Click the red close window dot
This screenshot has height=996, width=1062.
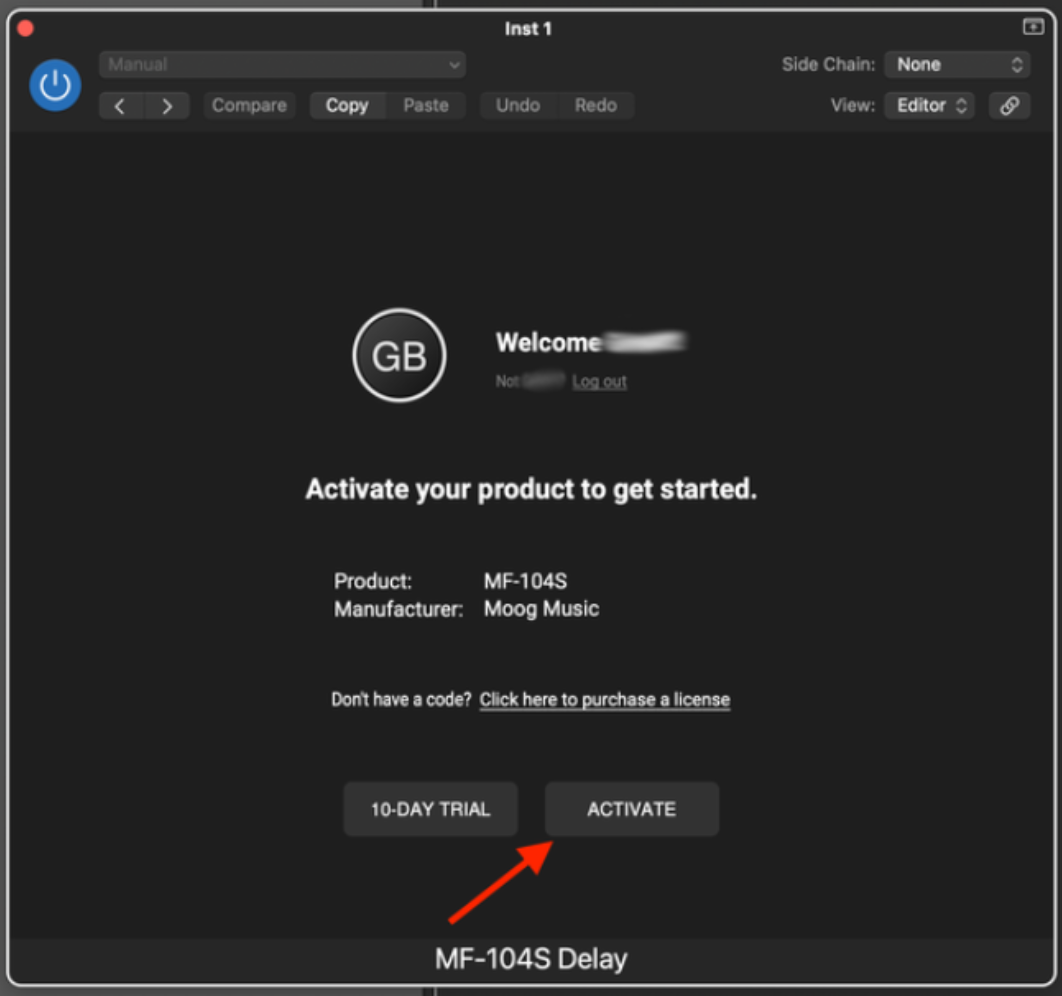[x=25, y=28]
